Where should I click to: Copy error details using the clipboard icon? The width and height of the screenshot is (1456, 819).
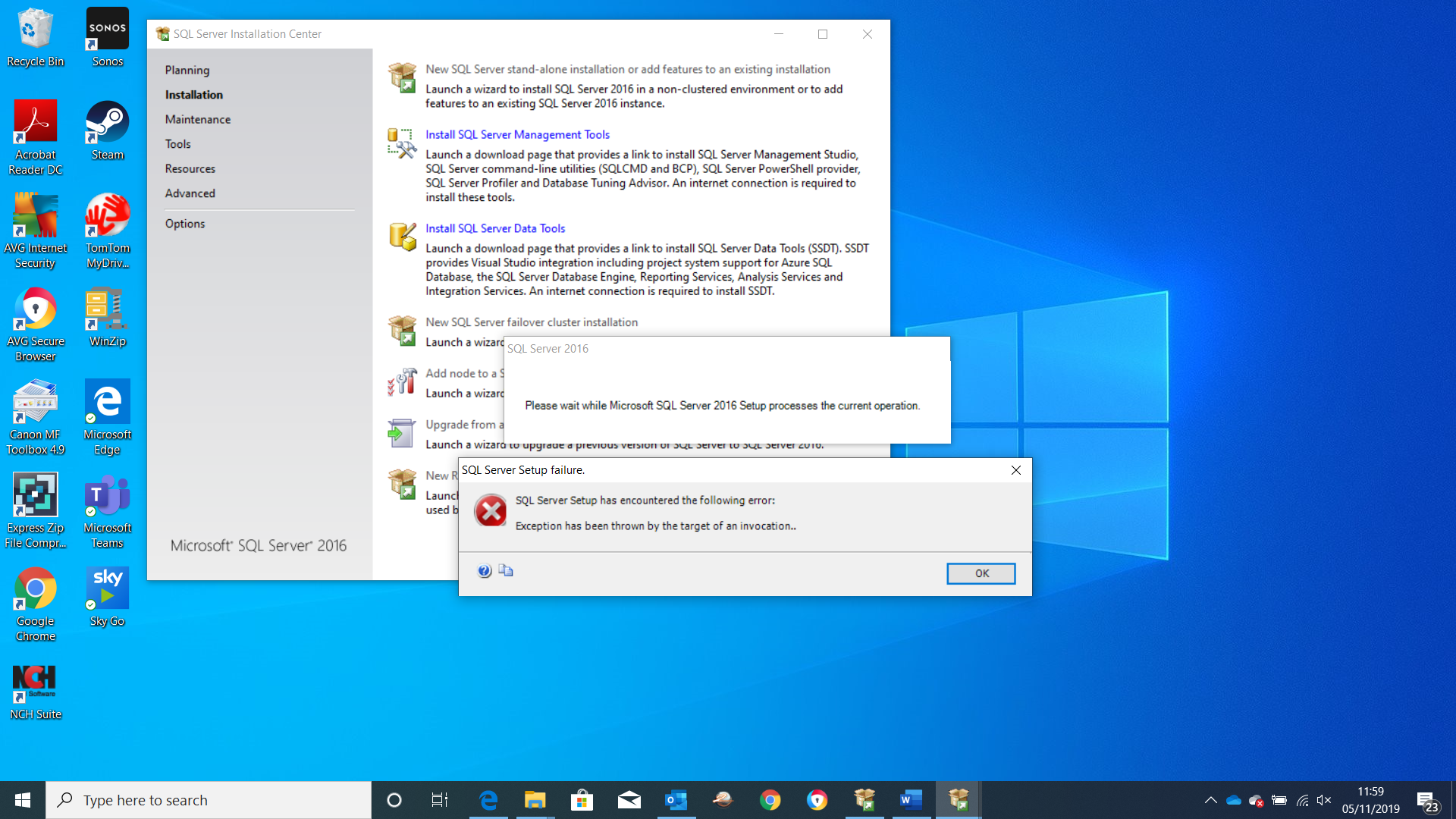coord(506,570)
